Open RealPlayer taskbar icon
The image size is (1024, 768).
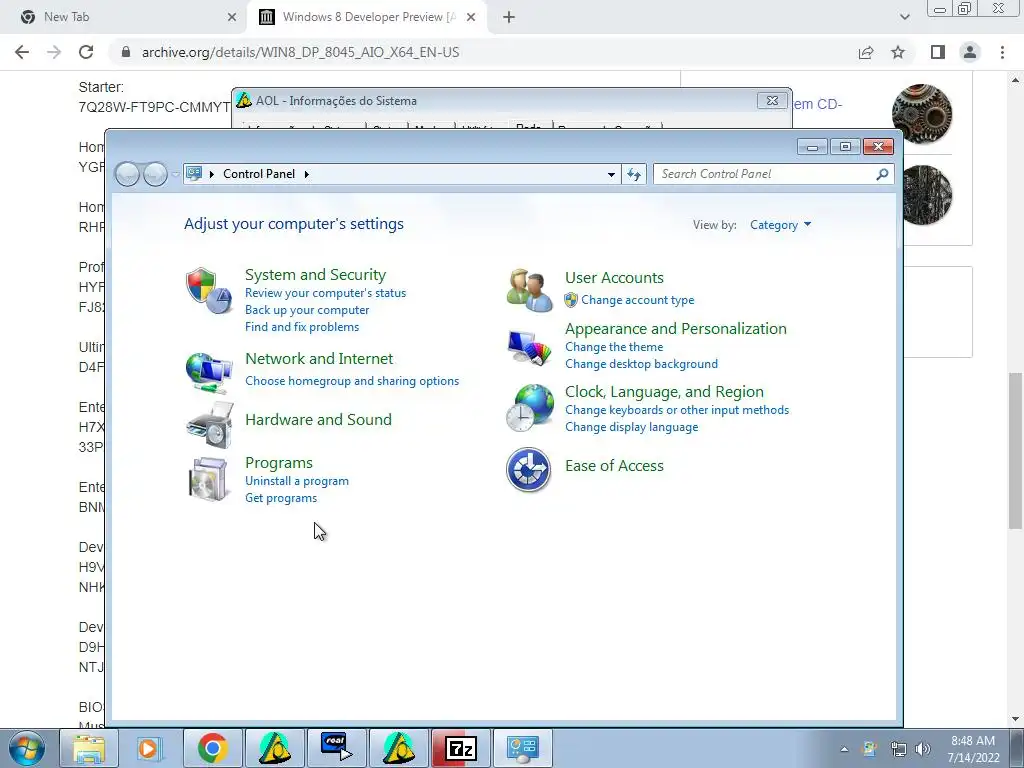(x=336, y=748)
